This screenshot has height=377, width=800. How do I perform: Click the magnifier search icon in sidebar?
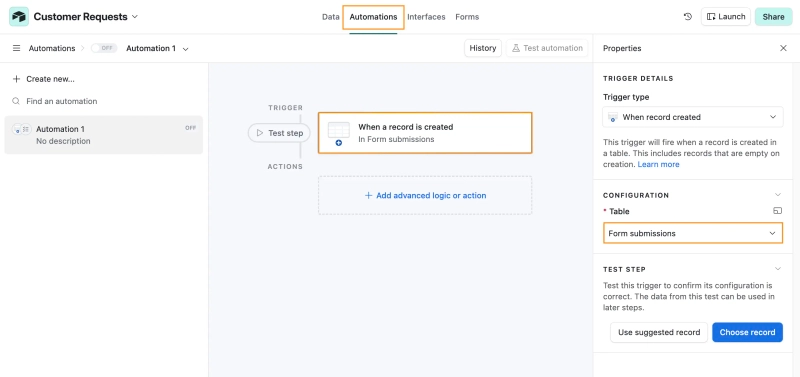(x=16, y=101)
